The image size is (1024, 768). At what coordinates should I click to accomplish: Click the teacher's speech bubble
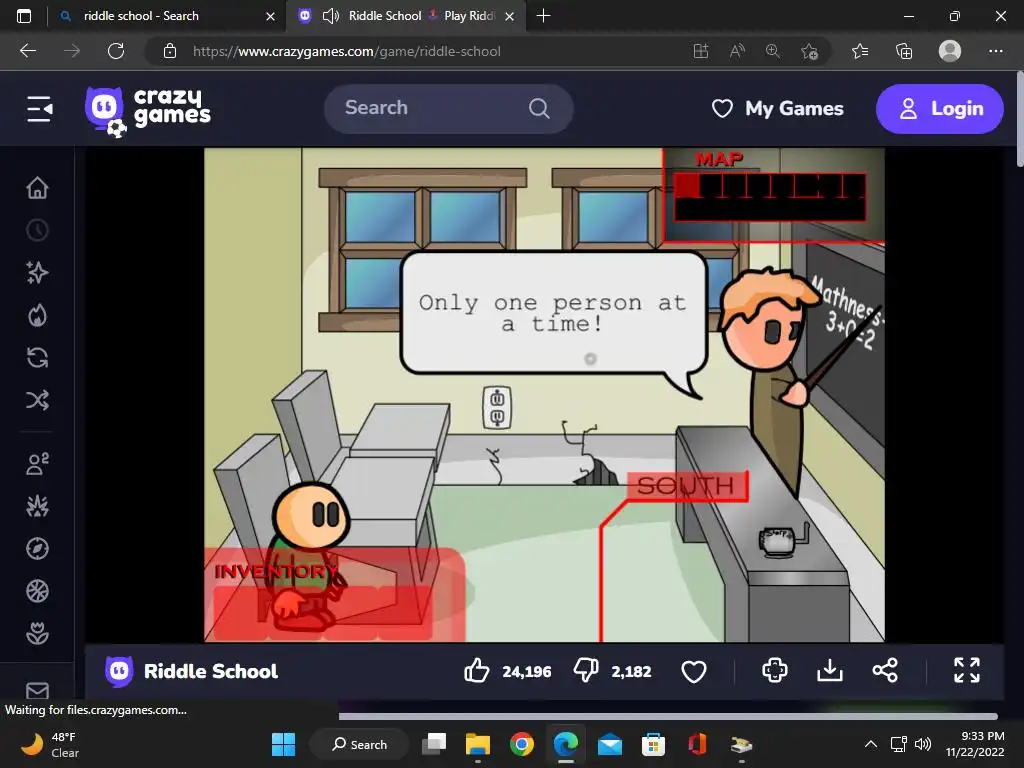pos(554,313)
